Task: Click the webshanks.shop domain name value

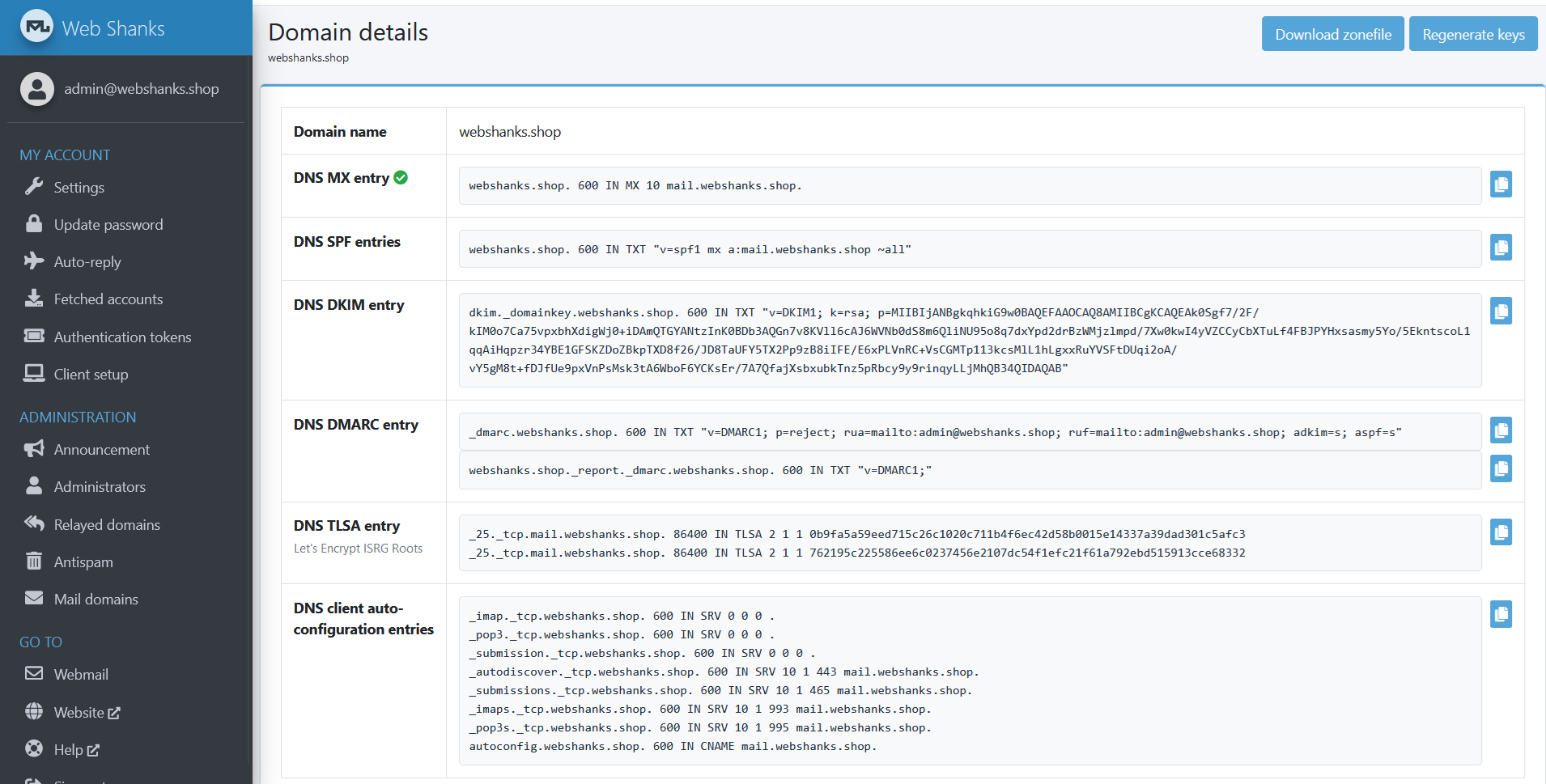Action: tap(510, 132)
